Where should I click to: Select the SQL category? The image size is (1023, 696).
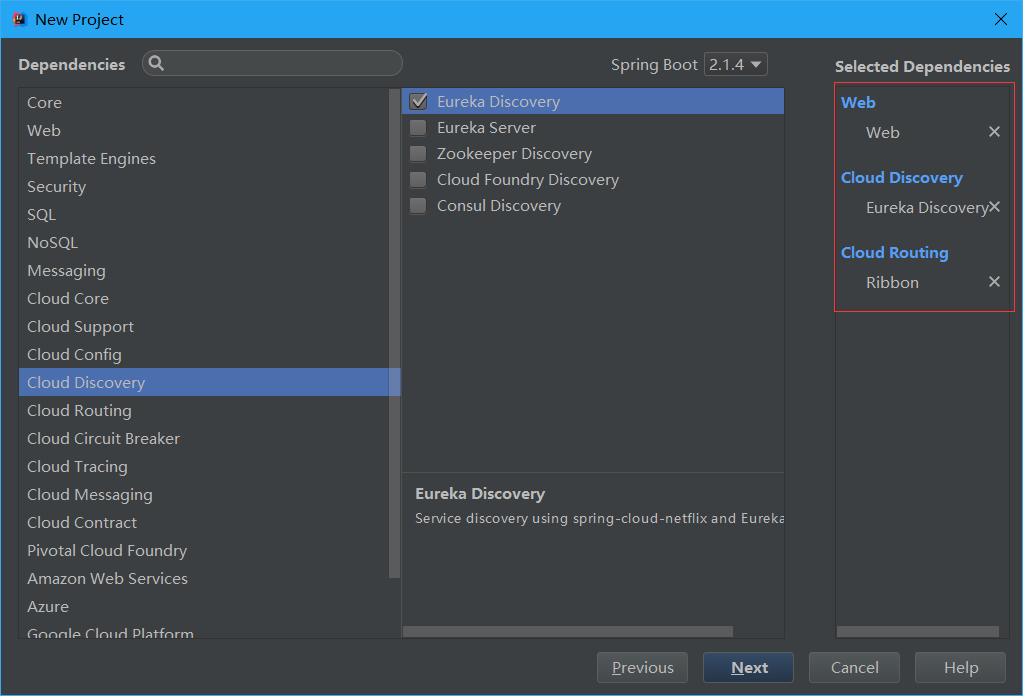tap(204, 215)
